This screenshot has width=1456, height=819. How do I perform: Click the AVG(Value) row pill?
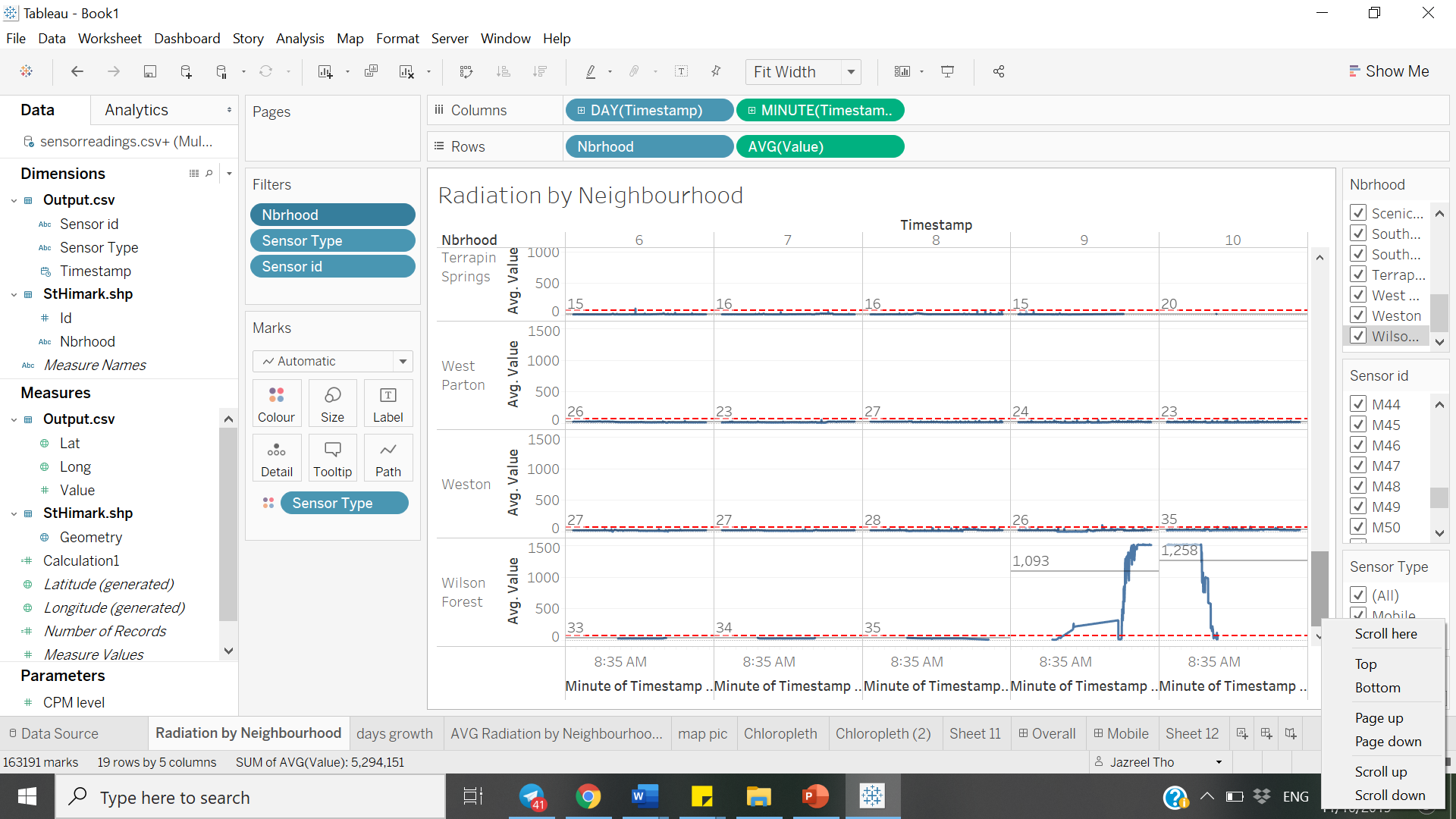820,146
